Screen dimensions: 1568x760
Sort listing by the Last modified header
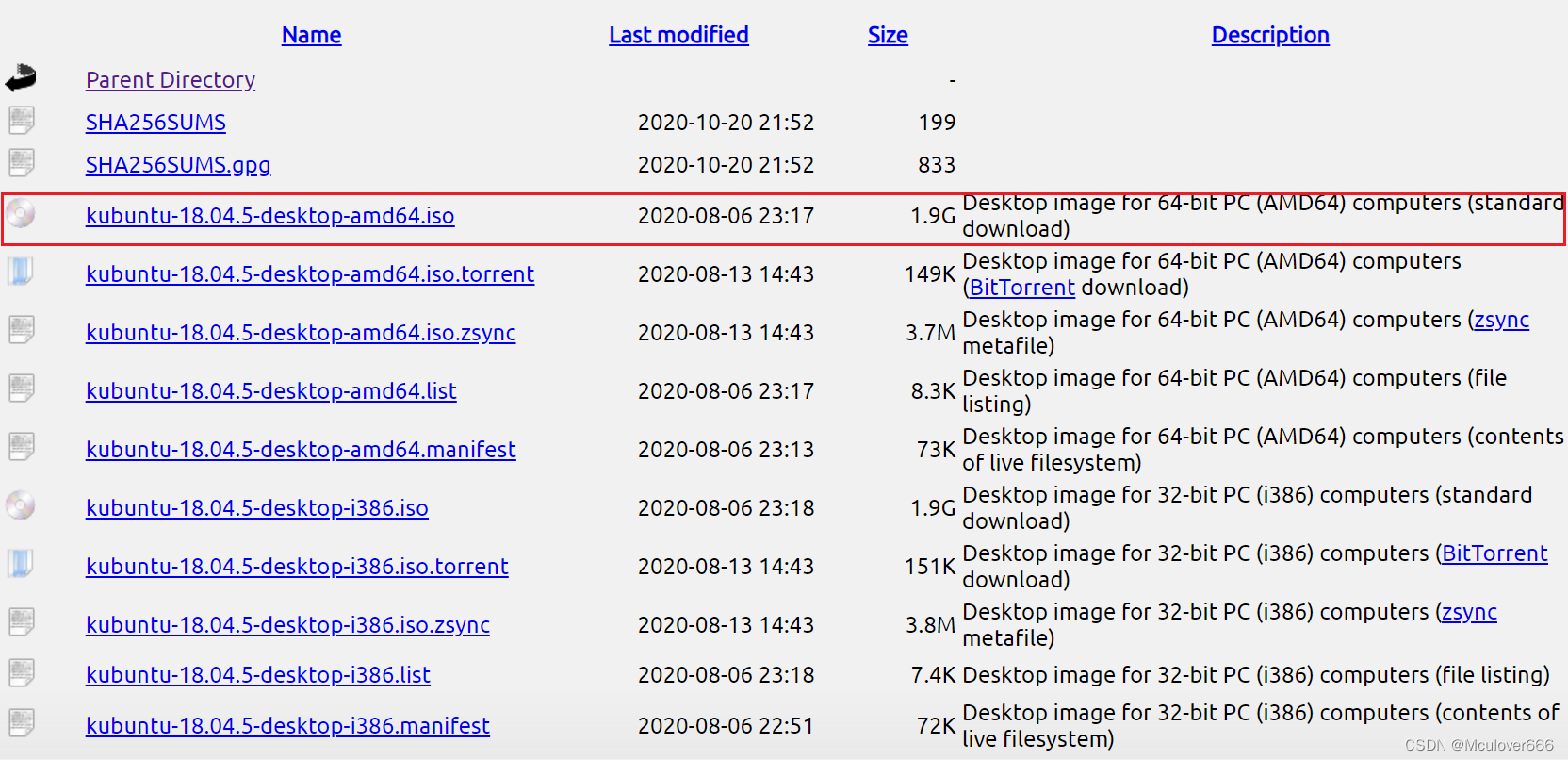678,35
